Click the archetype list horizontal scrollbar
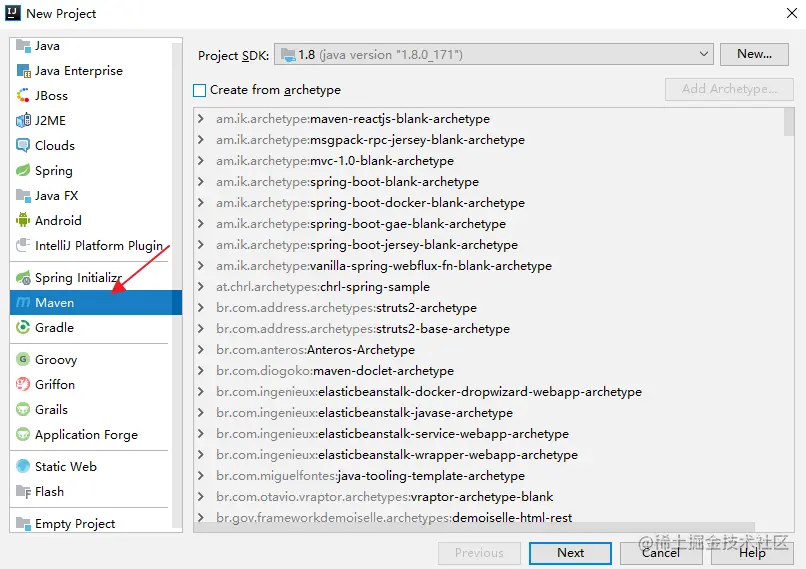 coord(474,527)
